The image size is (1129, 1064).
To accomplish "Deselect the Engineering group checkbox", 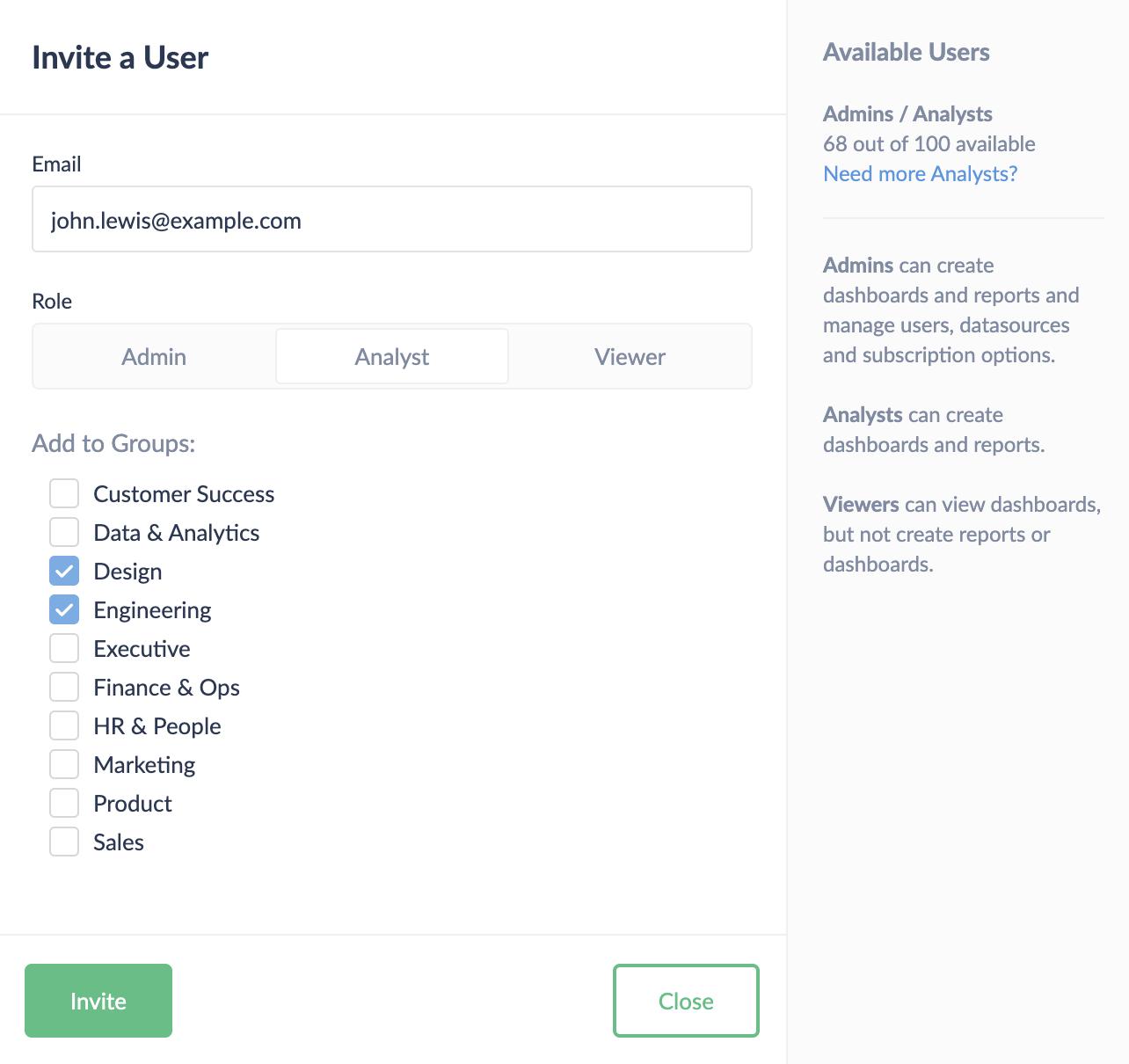I will 64,609.
